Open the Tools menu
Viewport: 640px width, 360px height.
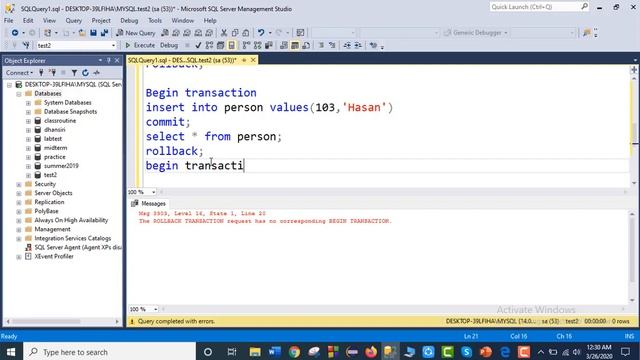tap(155, 20)
